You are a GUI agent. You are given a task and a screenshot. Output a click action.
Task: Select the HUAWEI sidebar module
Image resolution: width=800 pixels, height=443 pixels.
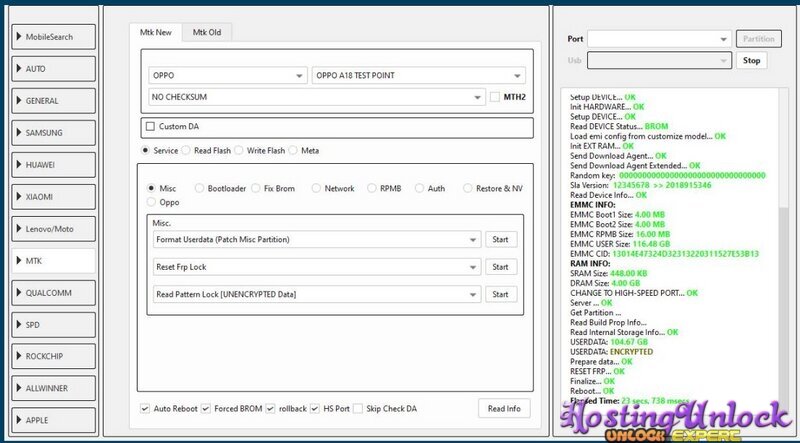(x=54, y=164)
